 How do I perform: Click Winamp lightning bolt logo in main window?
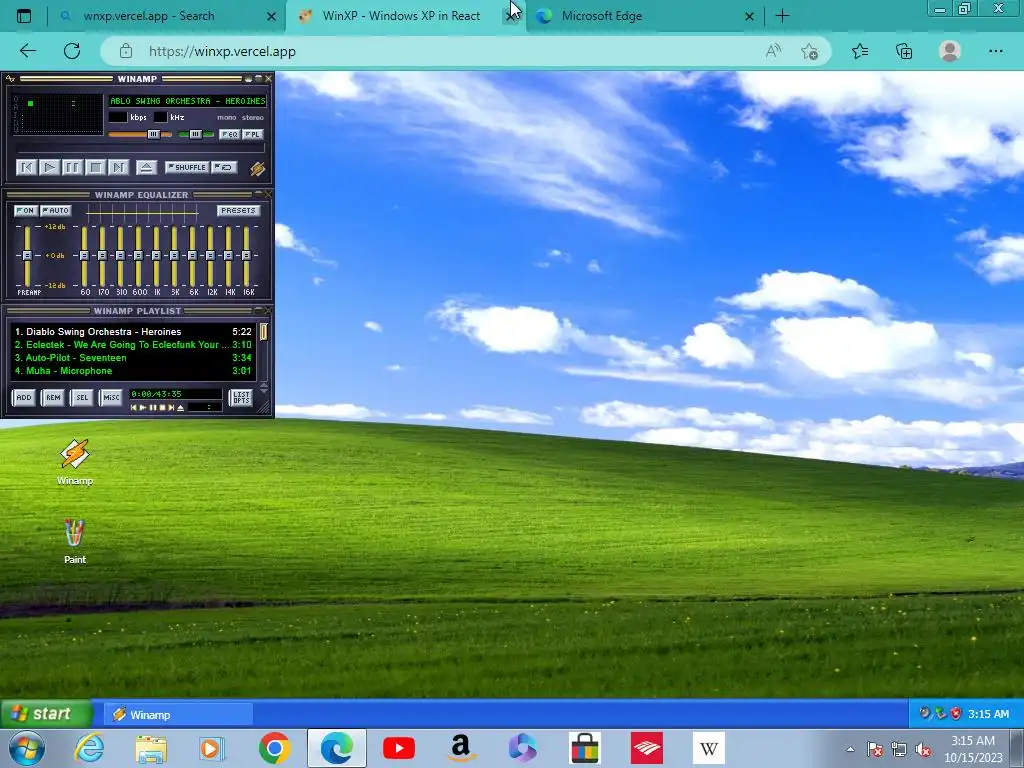(x=257, y=168)
